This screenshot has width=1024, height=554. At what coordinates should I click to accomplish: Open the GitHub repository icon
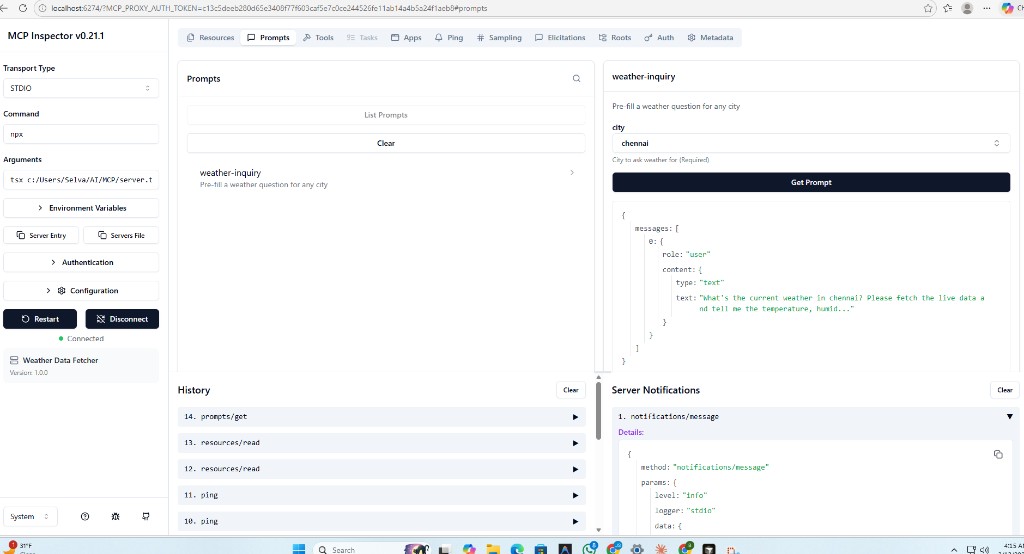[x=146, y=516]
